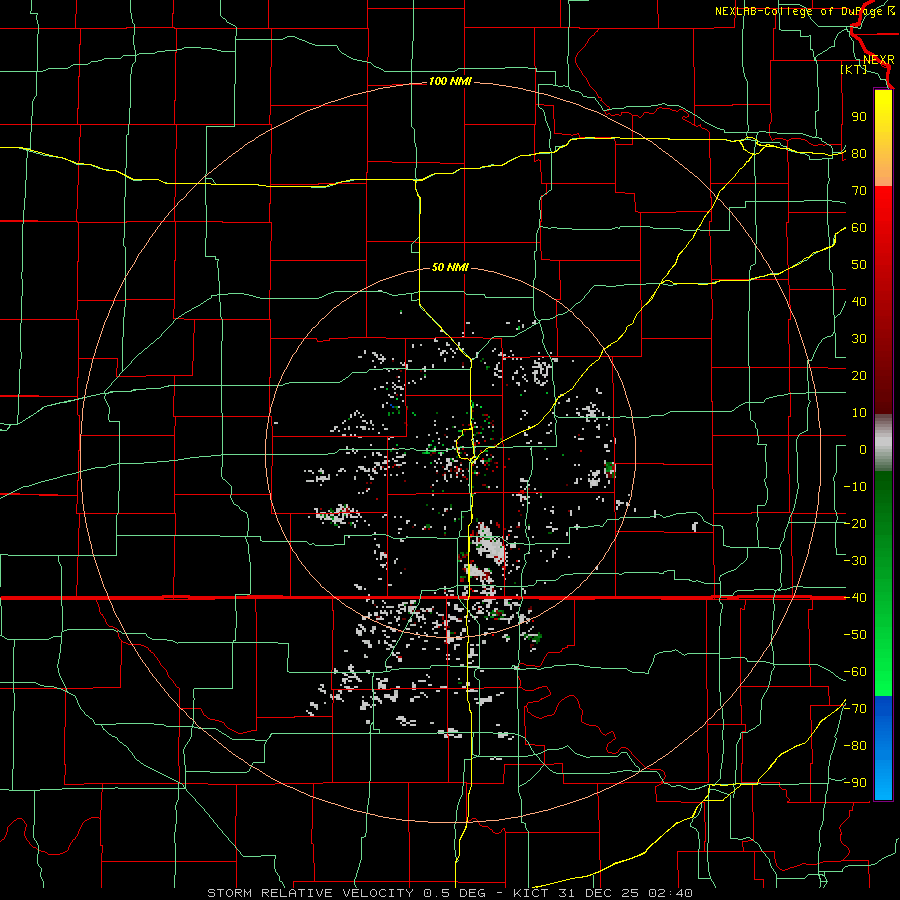Click the 30 value on velocity scale
The width and height of the screenshot is (900, 900).
(x=859, y=339)
